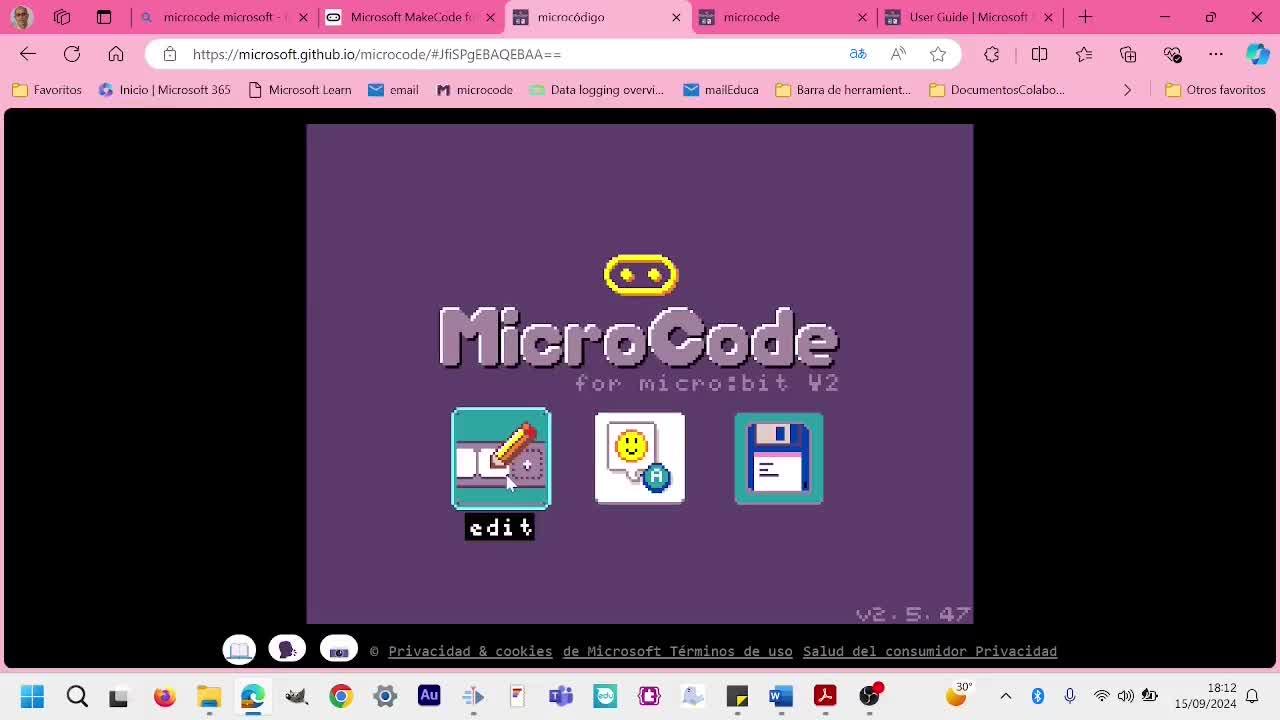Click the edit label under the first tile

click(x=500, y=527)
